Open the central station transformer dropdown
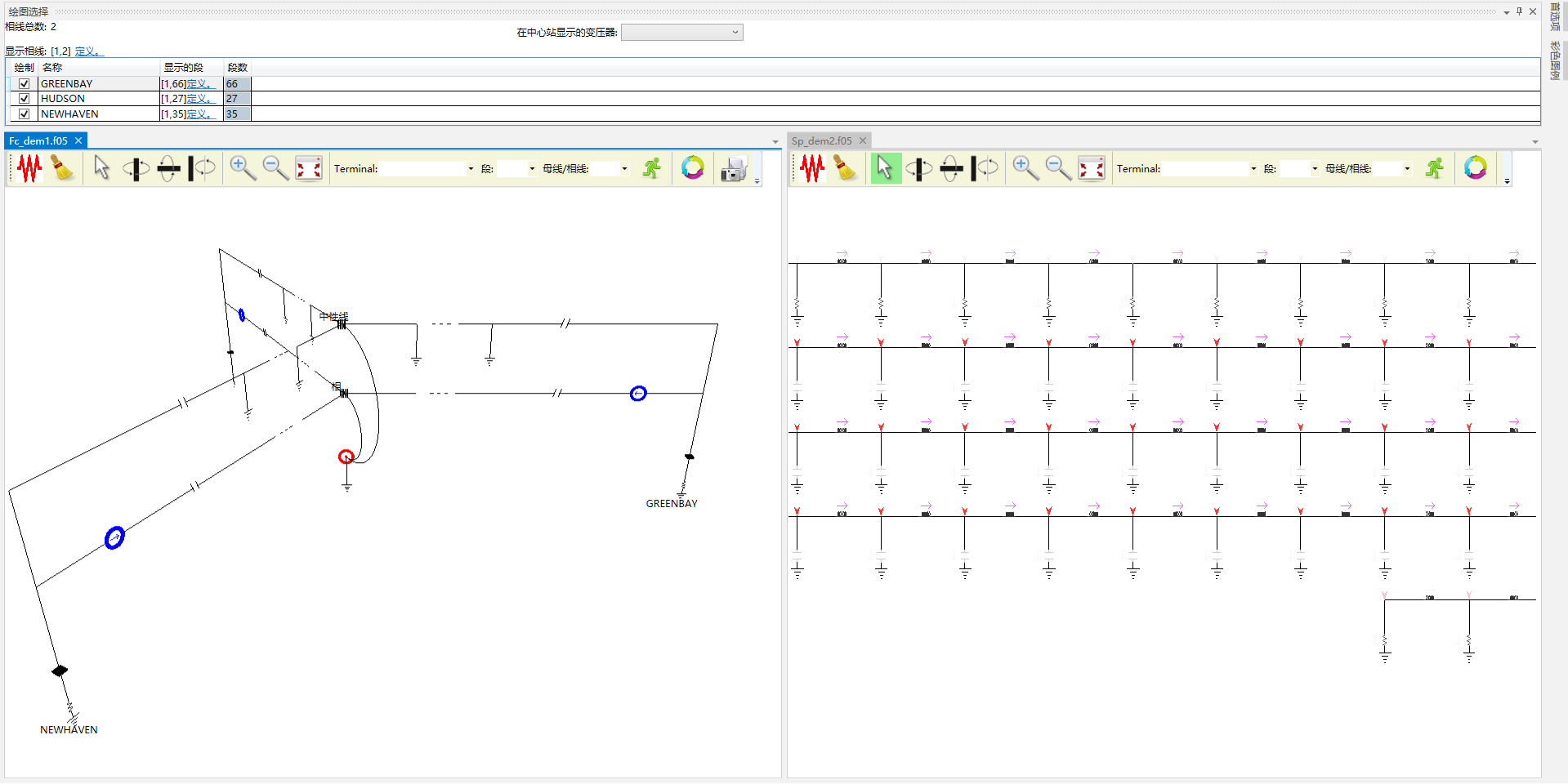Viewport: 1568px width, 784px height. click(x=681, y=33)
